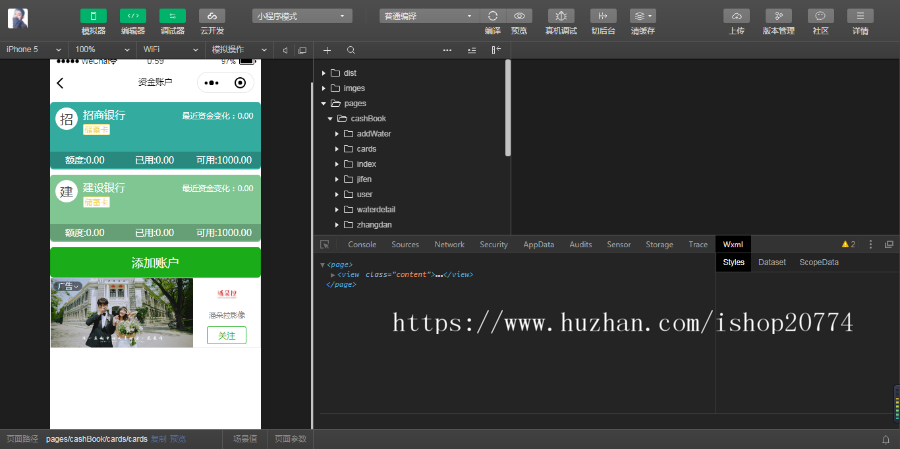
Task: Click the upload cloud icon (上传)
Action: (736, 16)
